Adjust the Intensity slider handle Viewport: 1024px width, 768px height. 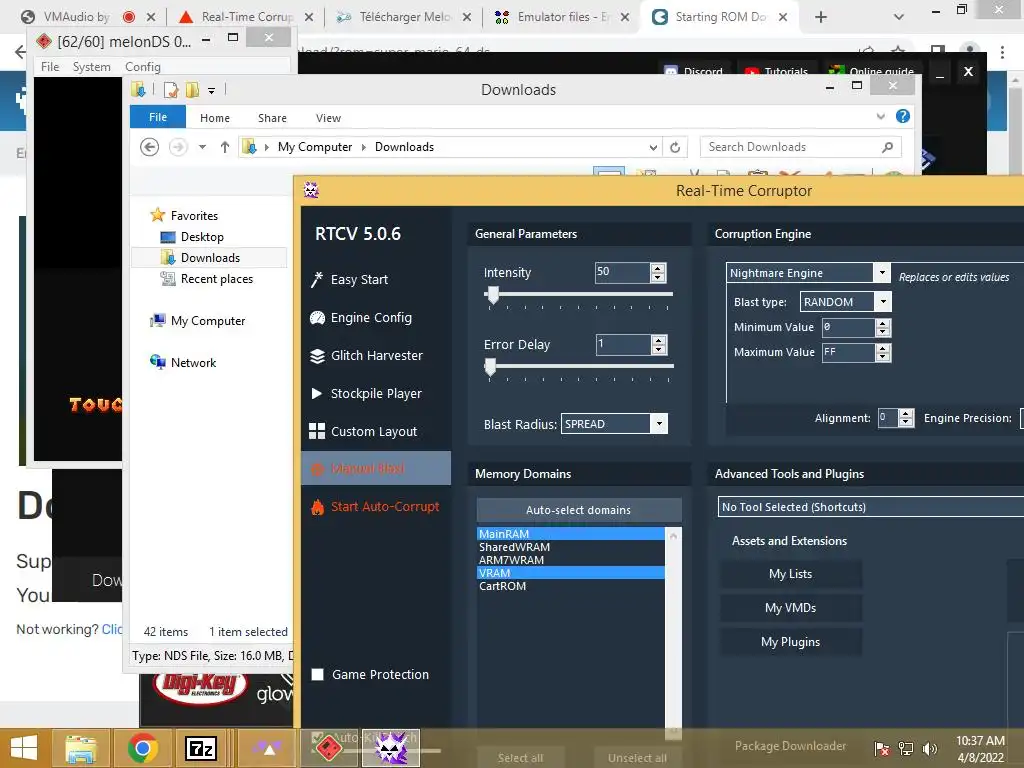tap(493, 295)
